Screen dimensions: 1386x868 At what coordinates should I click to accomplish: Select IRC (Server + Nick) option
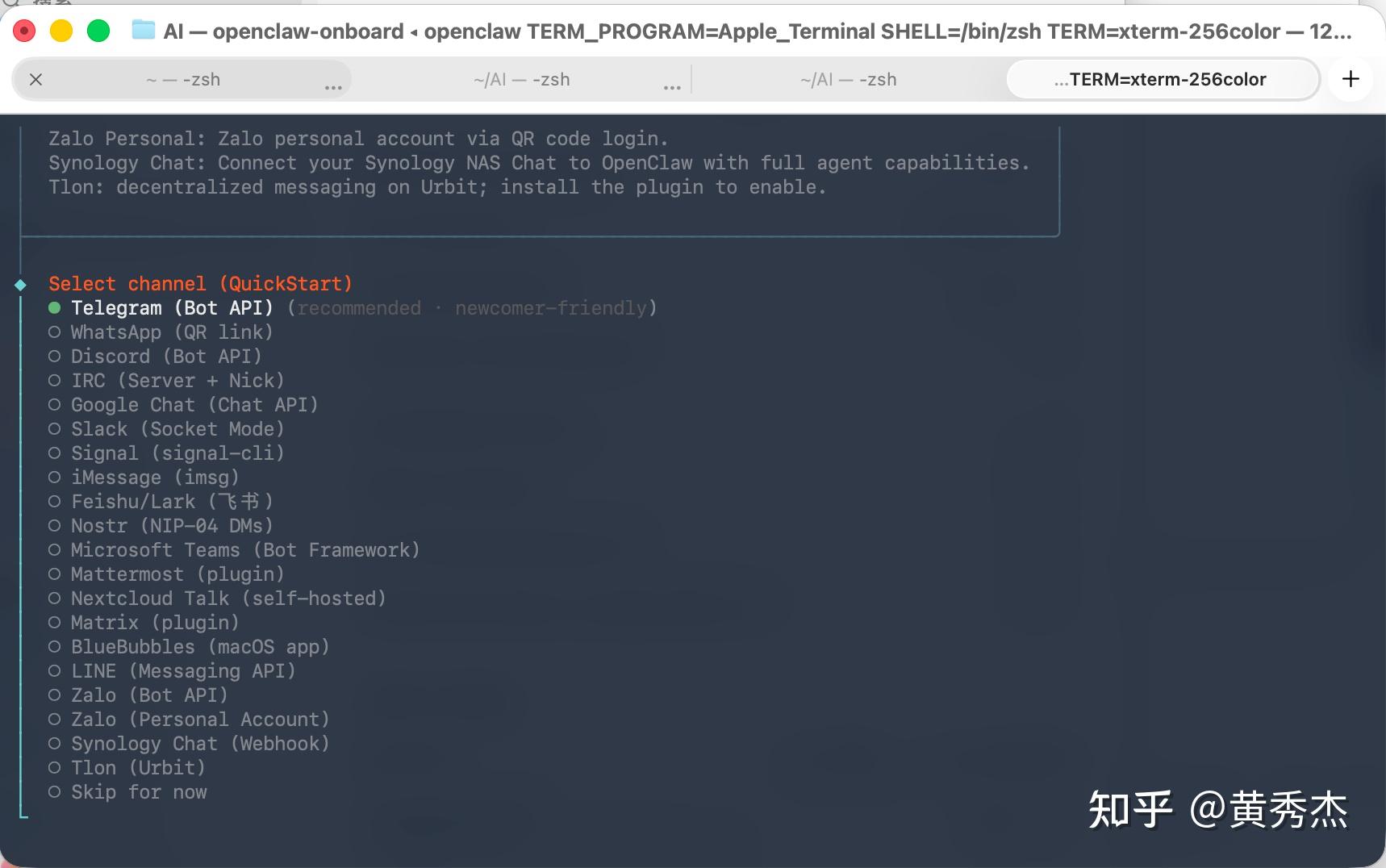(x=166, y=381)
